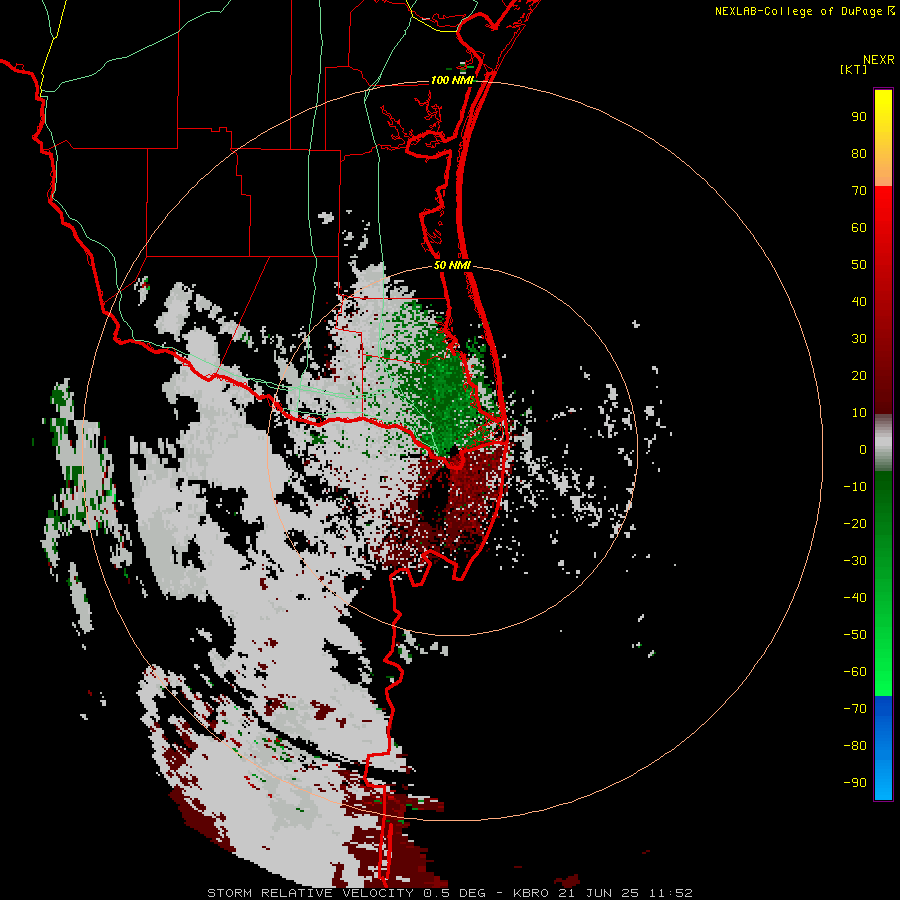Click the -20 value on the velocity scale
Screen dimensions: 900x900
point(855,524)
